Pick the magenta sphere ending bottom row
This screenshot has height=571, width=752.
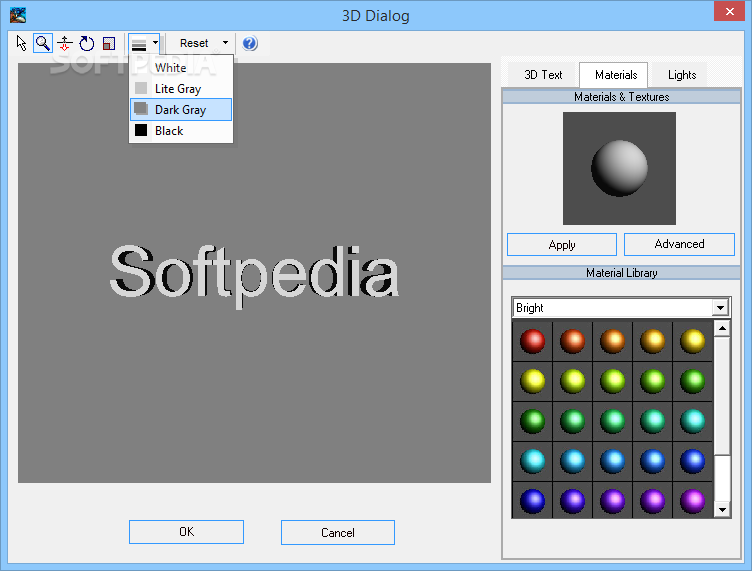[693, 501]
